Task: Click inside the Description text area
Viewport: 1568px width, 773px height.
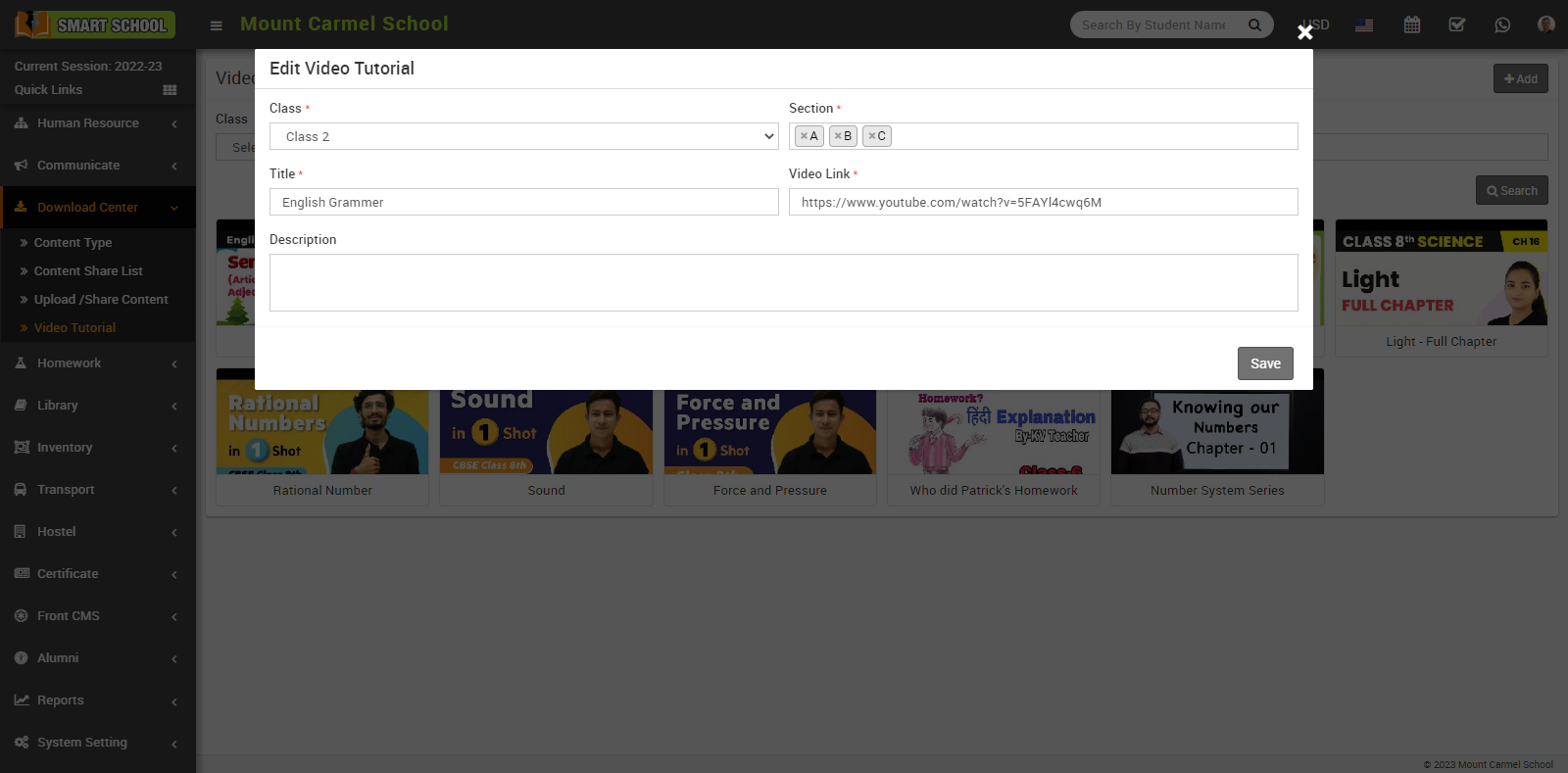Action: pos(783,282)
